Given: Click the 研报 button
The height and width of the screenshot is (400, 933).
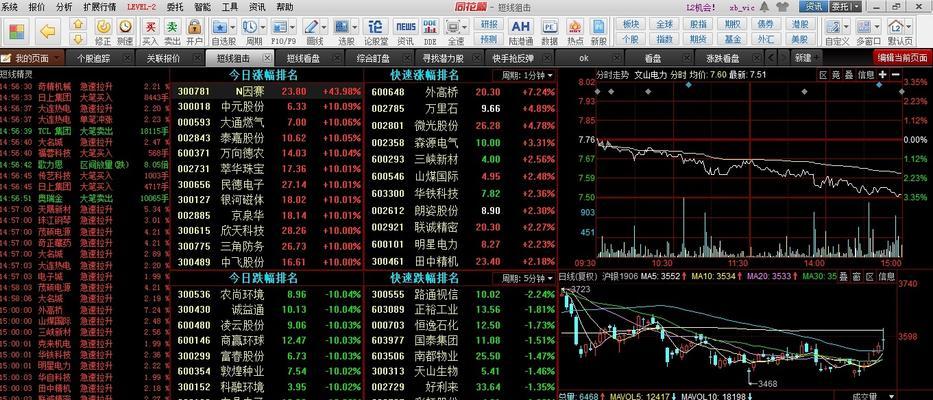Looking at the screenshot, I should (489, 24).
